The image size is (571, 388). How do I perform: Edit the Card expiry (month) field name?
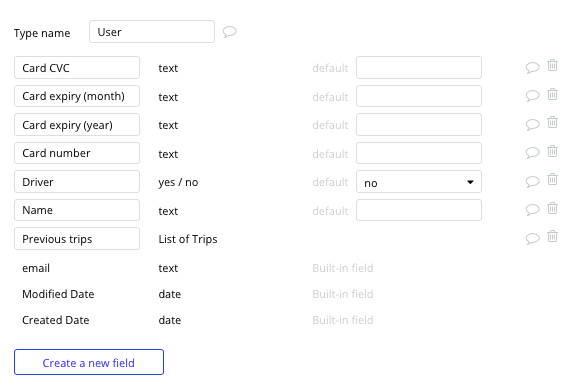[x=77, y=96]
